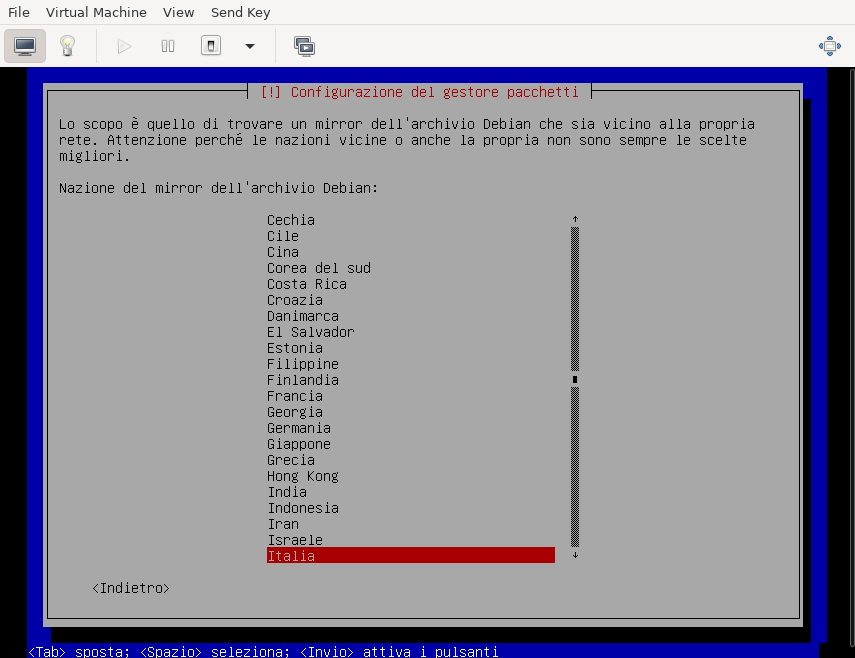This screenshot has height=658, width=855.
Task: Open virtual hardware details lightbulb
Action: [x=67, y=46]
